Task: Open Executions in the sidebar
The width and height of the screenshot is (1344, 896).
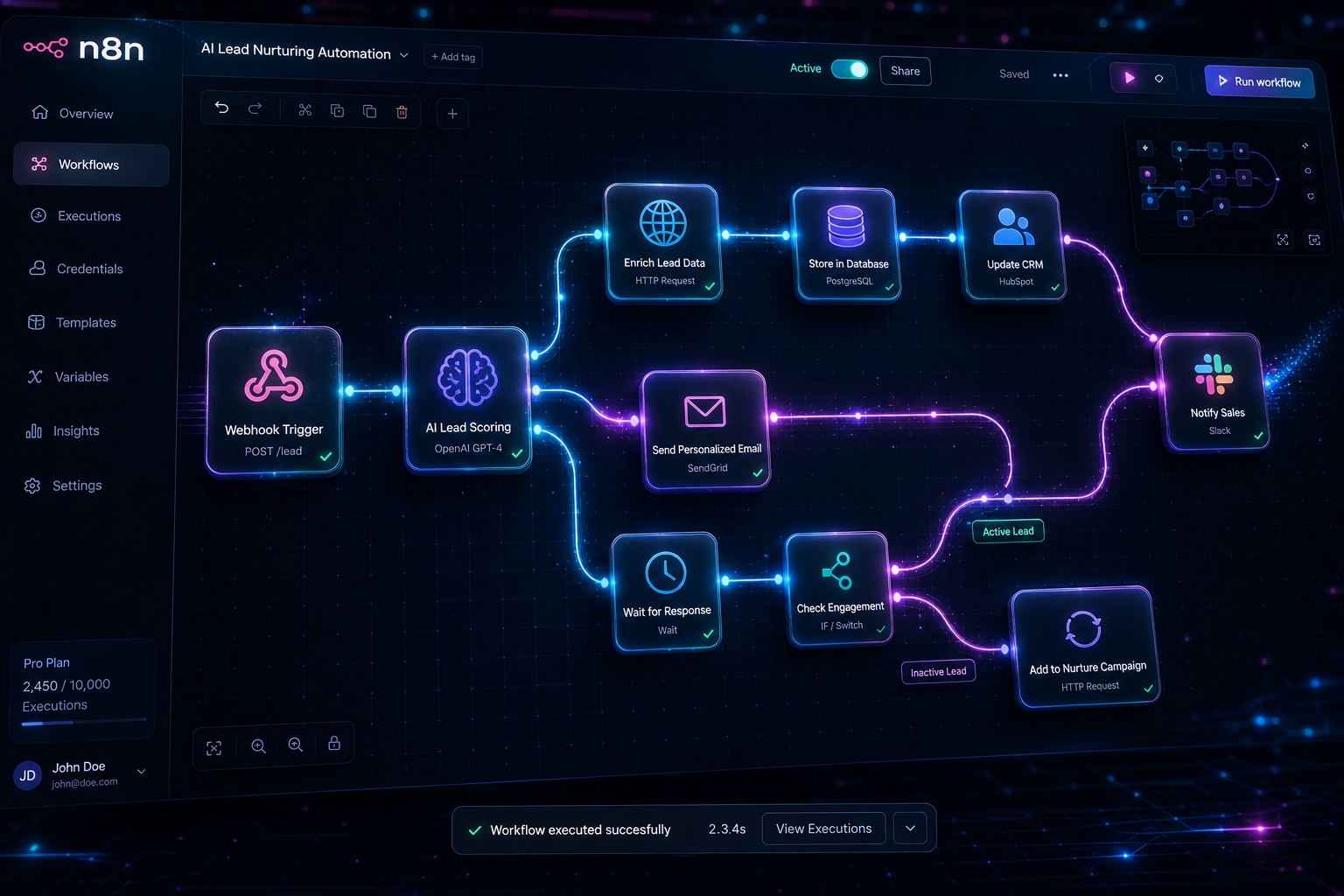Action: pos(76,215)
